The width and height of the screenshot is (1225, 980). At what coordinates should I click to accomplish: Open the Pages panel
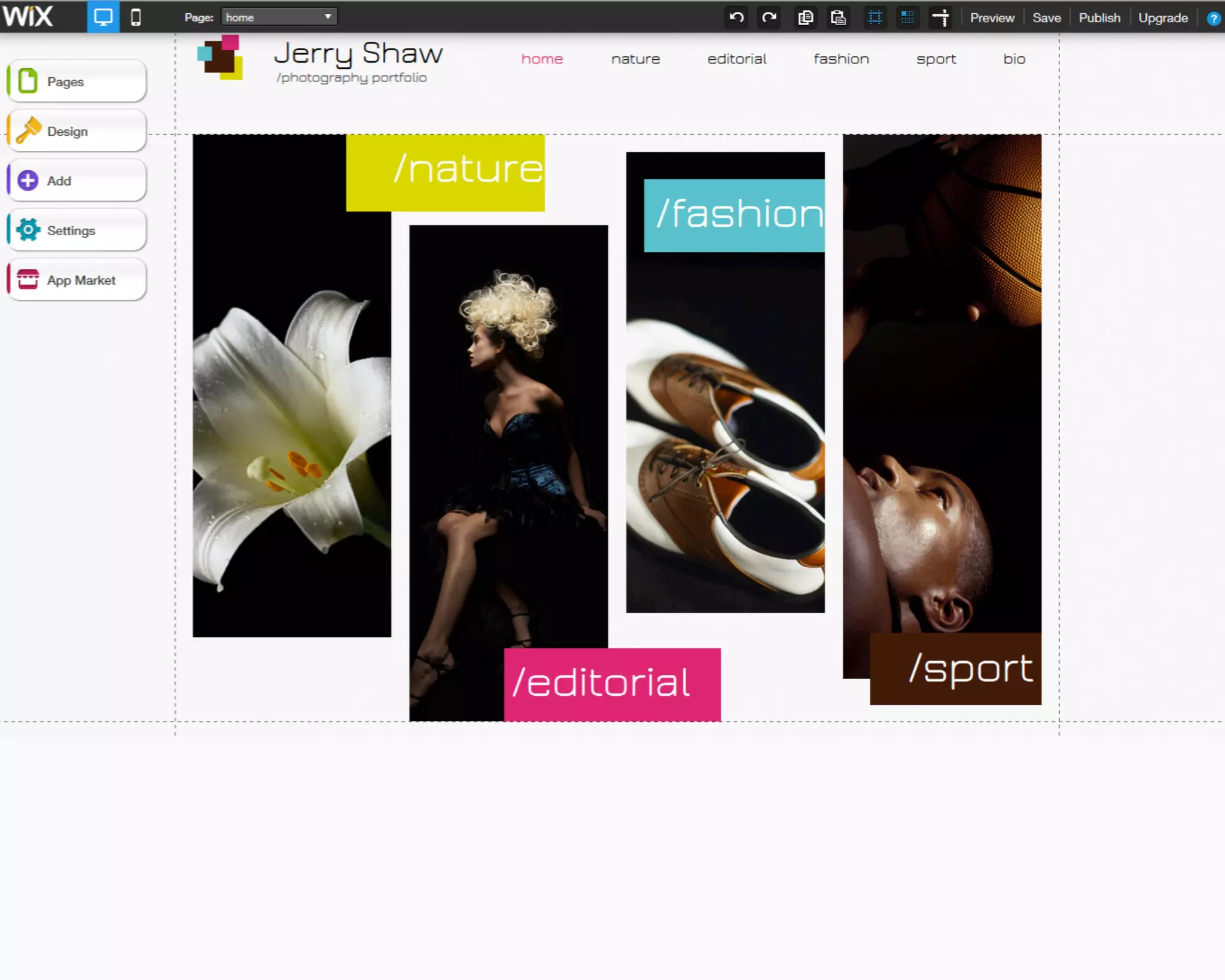pos(77,81)
